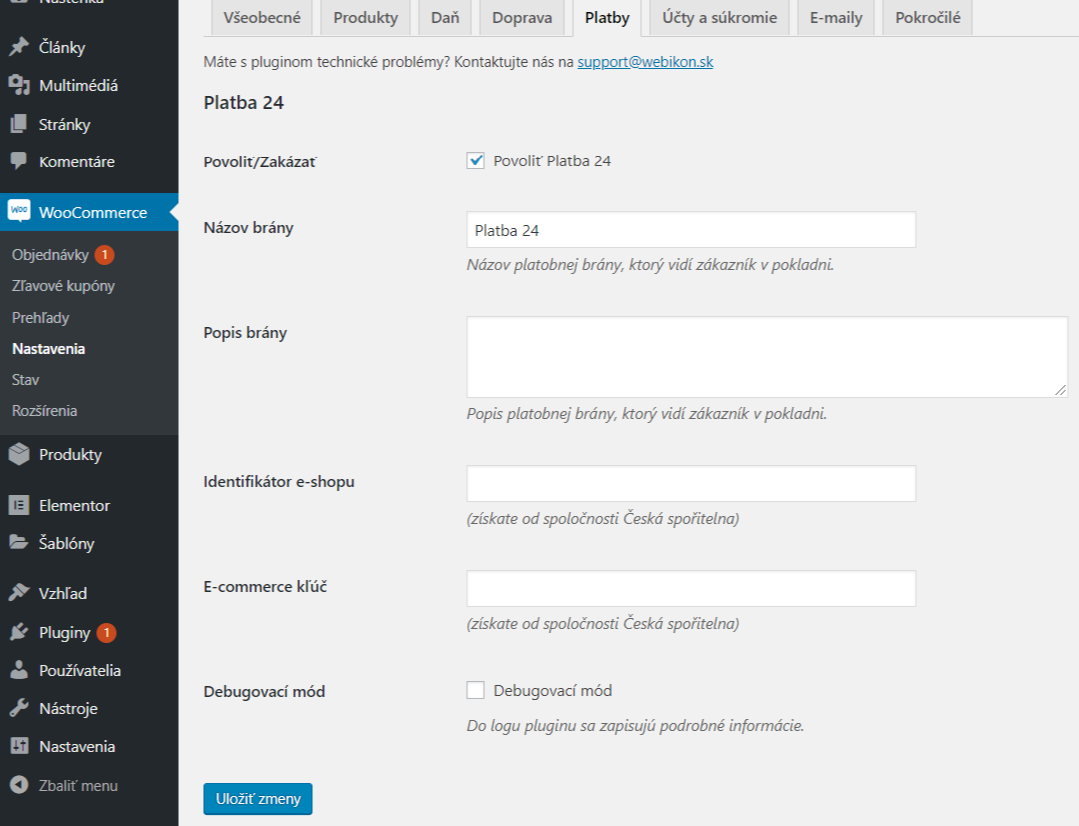This screenshot has height=826, width=1079.
Task: Save changes with Uložiť zmeny
Action: tap(257, 799)
